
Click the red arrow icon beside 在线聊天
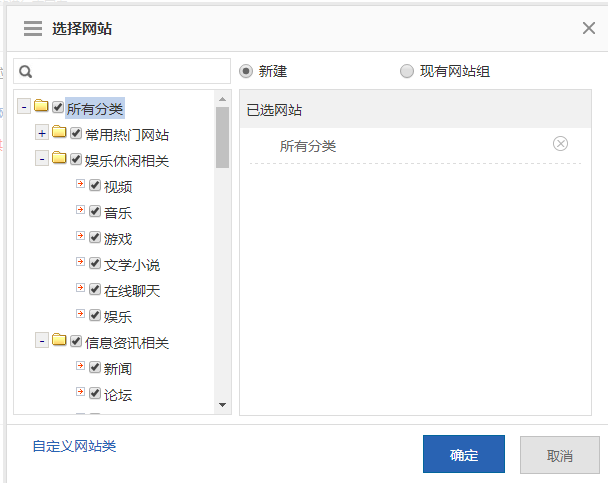(x=80, y=288)
